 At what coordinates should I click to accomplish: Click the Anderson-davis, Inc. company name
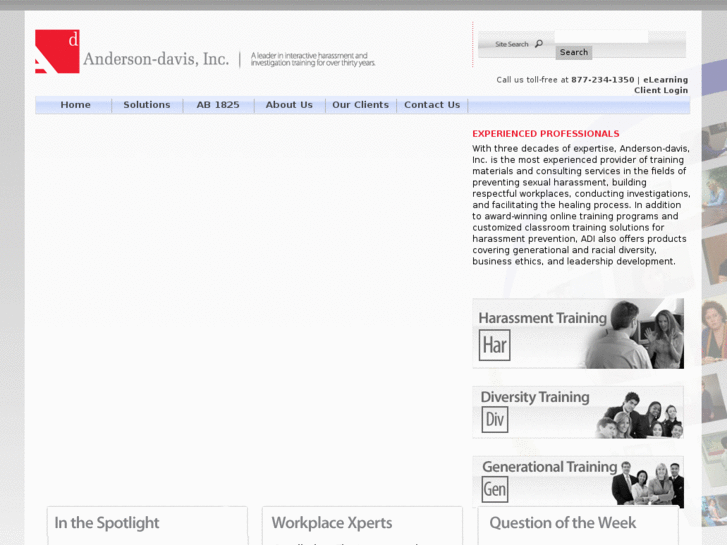click(156, 59)
